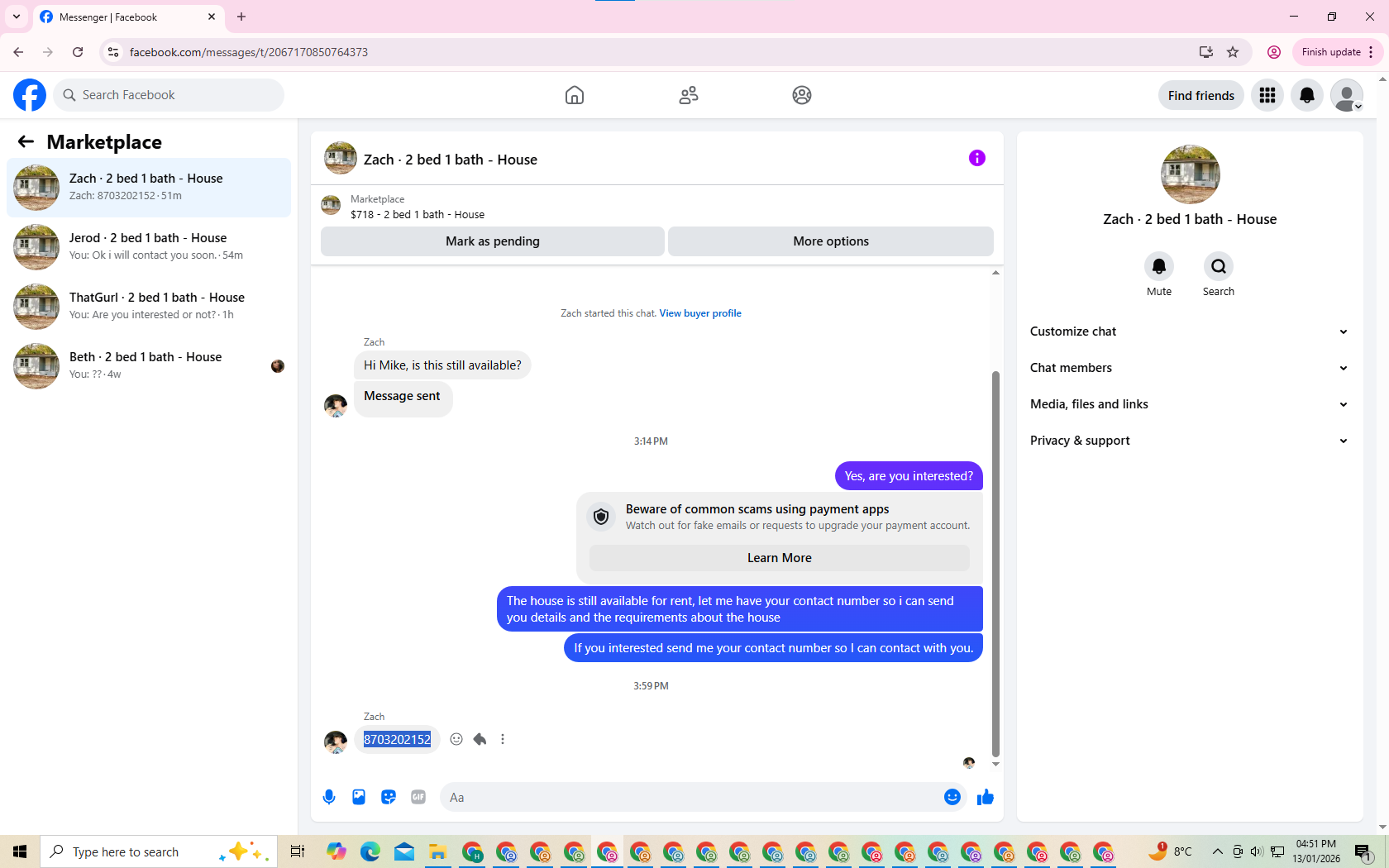Screen dimensions: 1389x868
Task: Open Zach 2 bed 1 bath conversation
Action: (x=149, y=188)
